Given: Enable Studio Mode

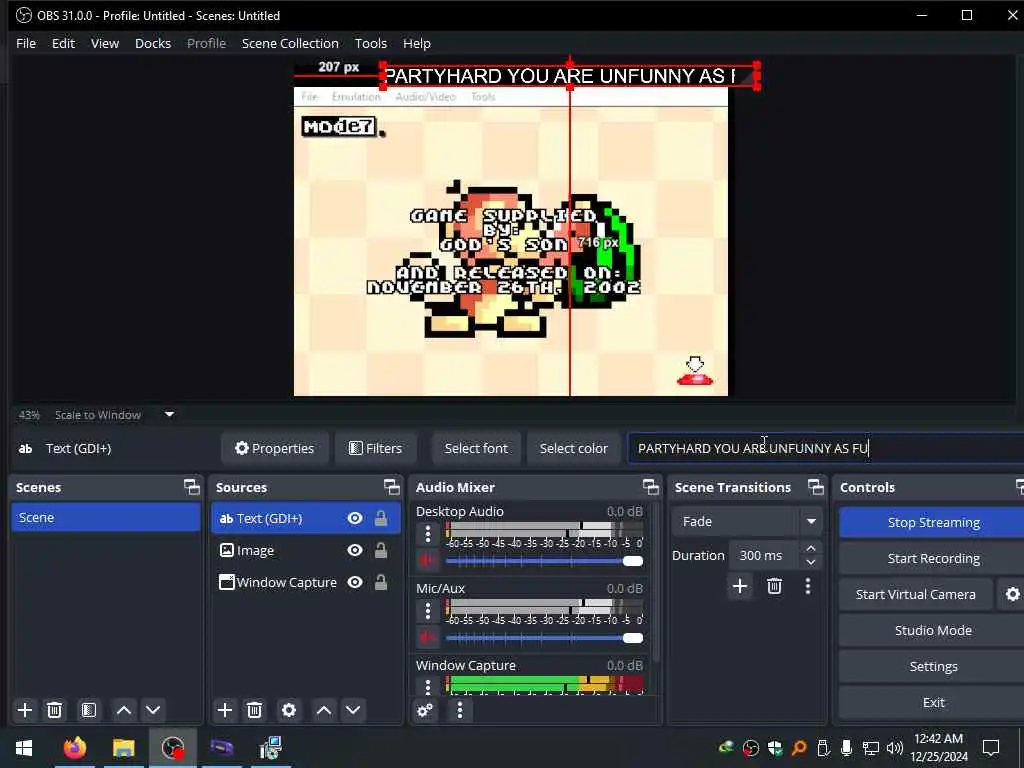Looking at the screenshot, I should [933, 630].
